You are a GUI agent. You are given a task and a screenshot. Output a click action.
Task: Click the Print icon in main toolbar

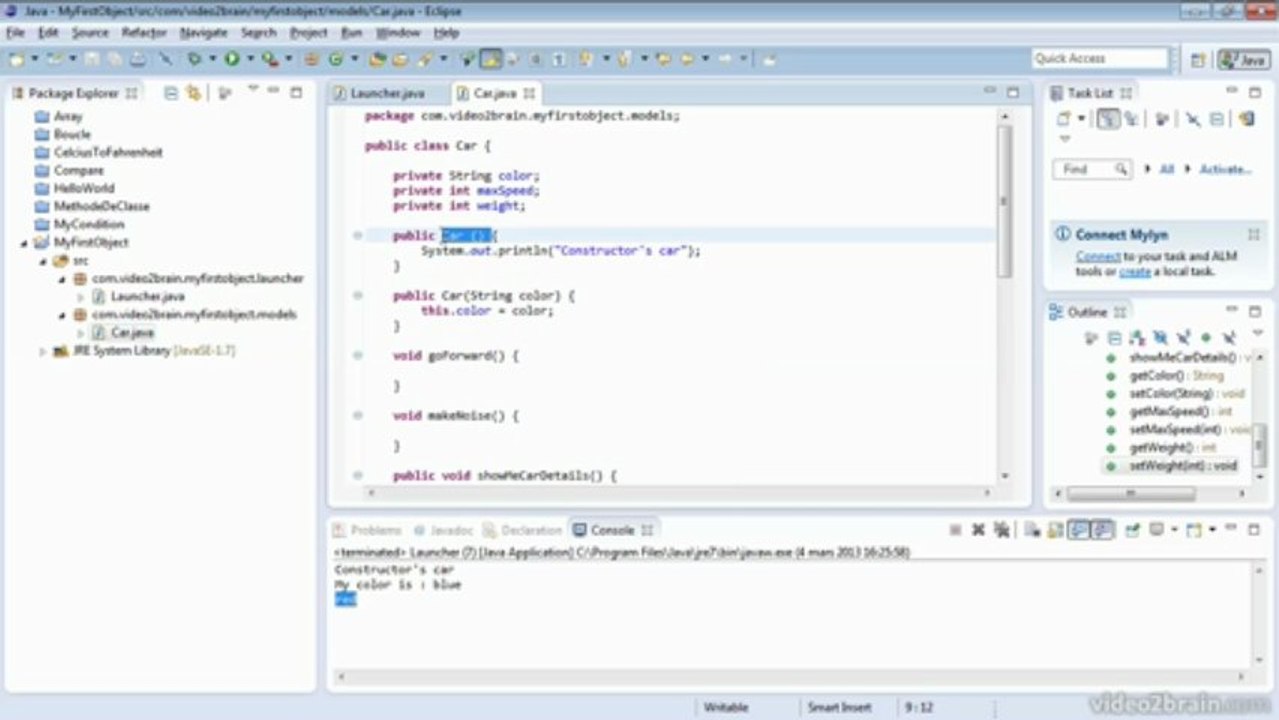click(x=137, y=59)
